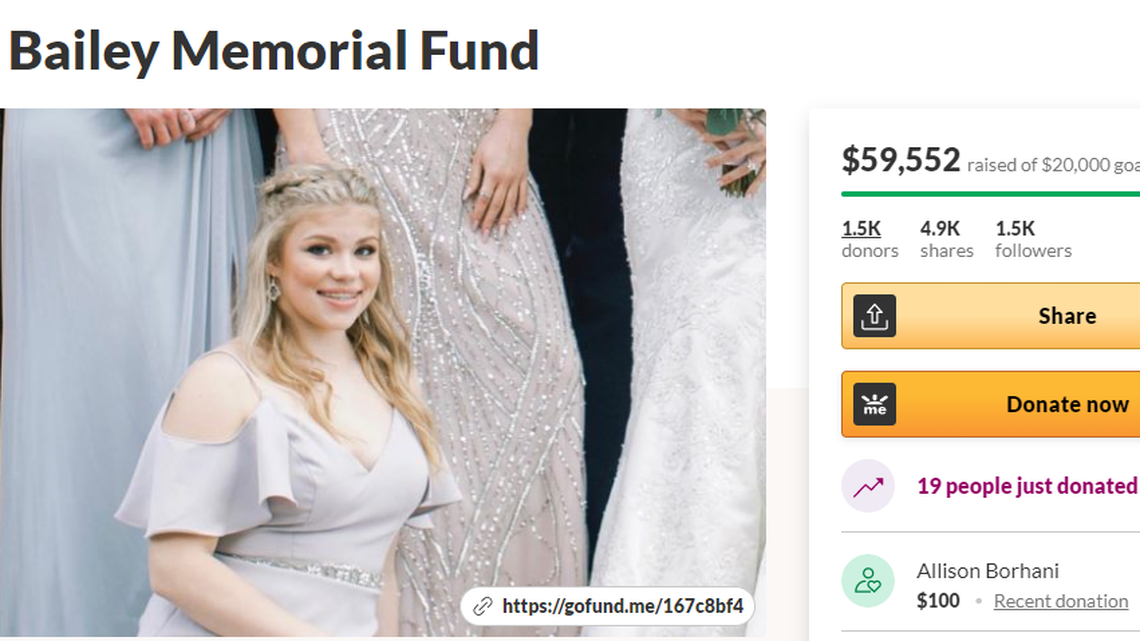
Task: Select donor name Allison Borhani
Action: click(987, 571)
